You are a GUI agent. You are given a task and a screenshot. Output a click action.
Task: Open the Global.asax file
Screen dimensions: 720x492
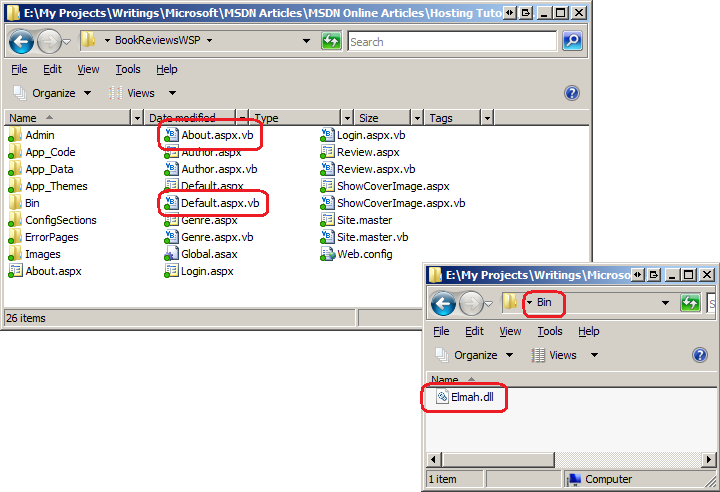(207, 254)
